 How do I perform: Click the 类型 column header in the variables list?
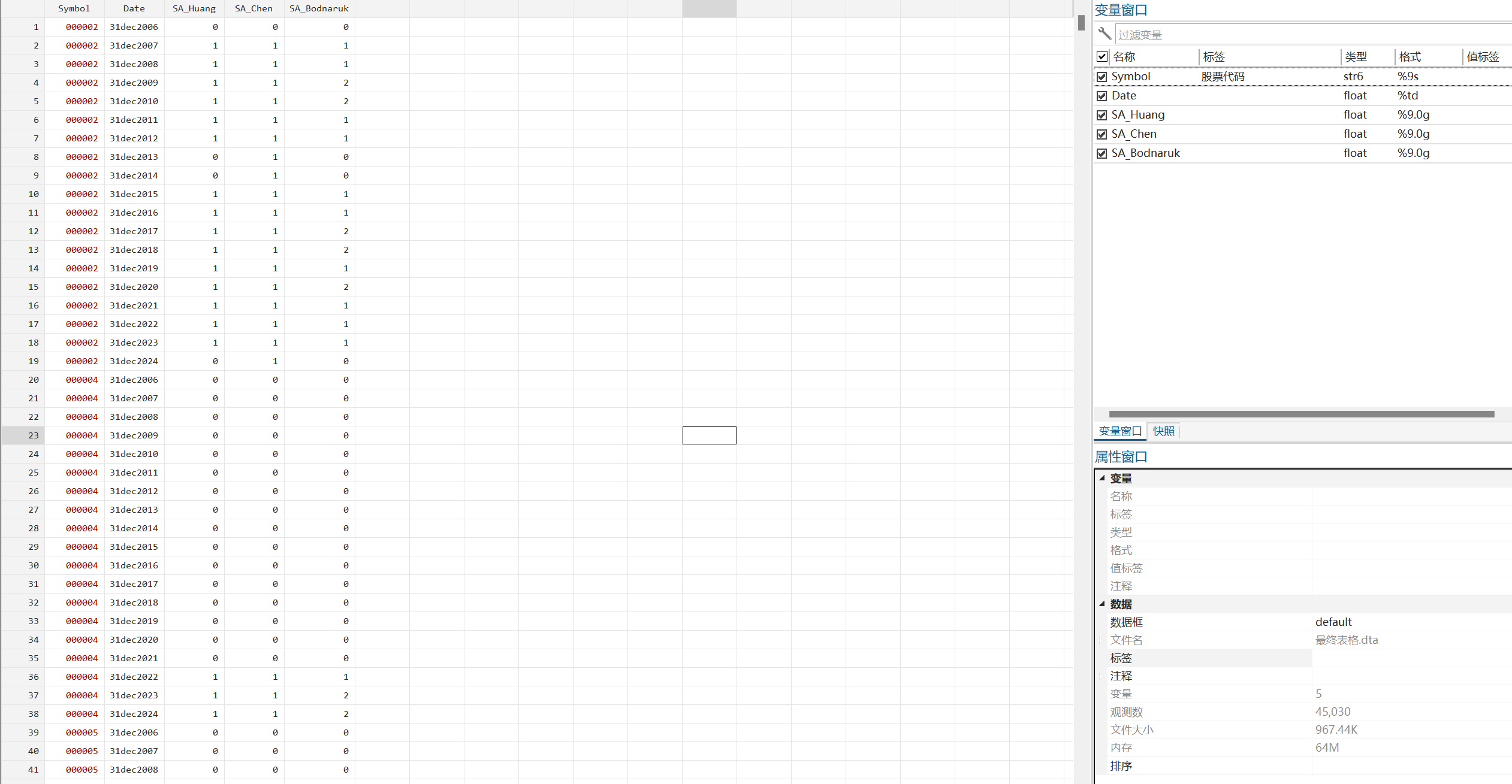point(1356,57)
